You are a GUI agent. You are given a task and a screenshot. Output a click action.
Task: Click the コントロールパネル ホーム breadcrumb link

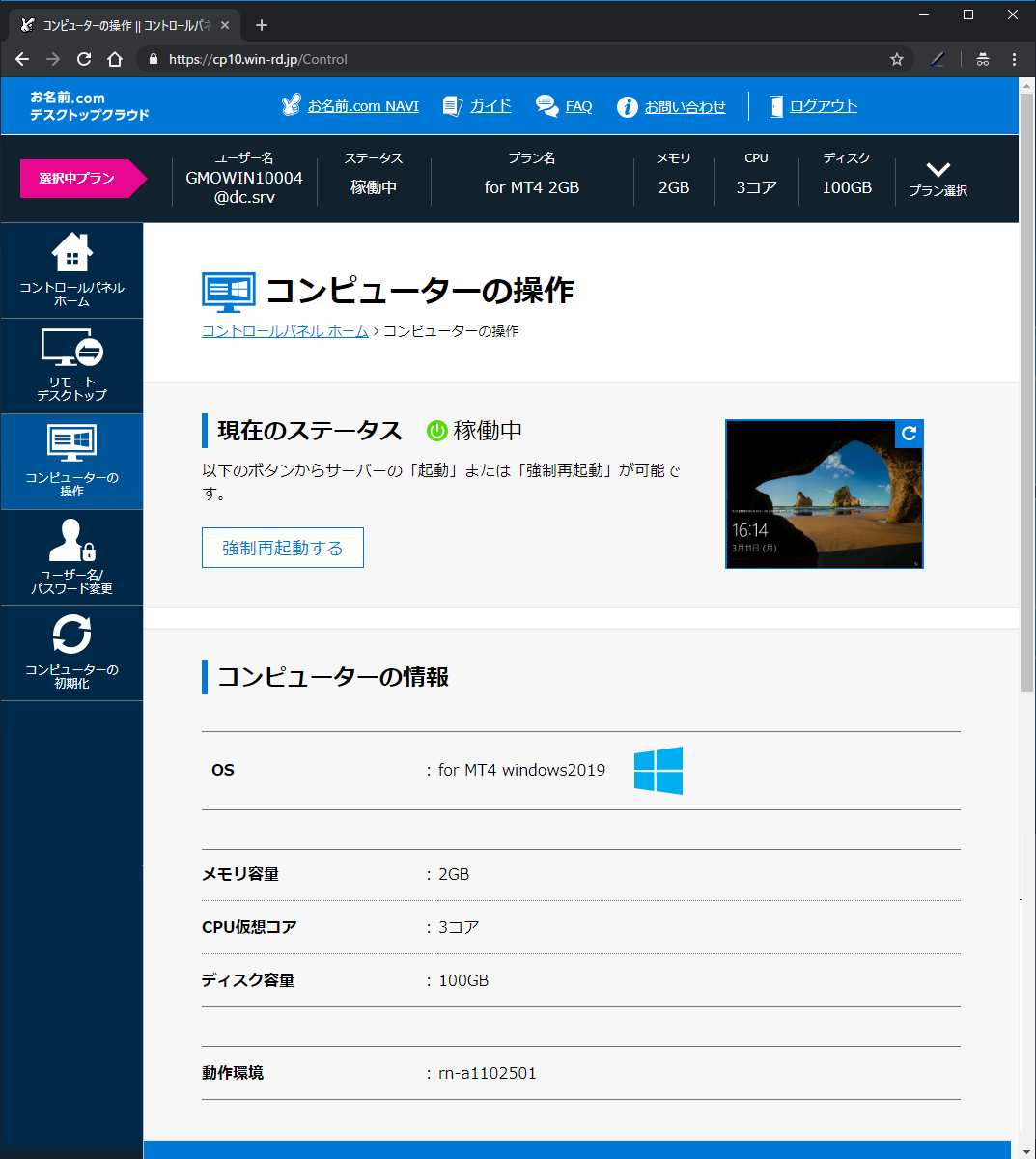tap(285, 330)
